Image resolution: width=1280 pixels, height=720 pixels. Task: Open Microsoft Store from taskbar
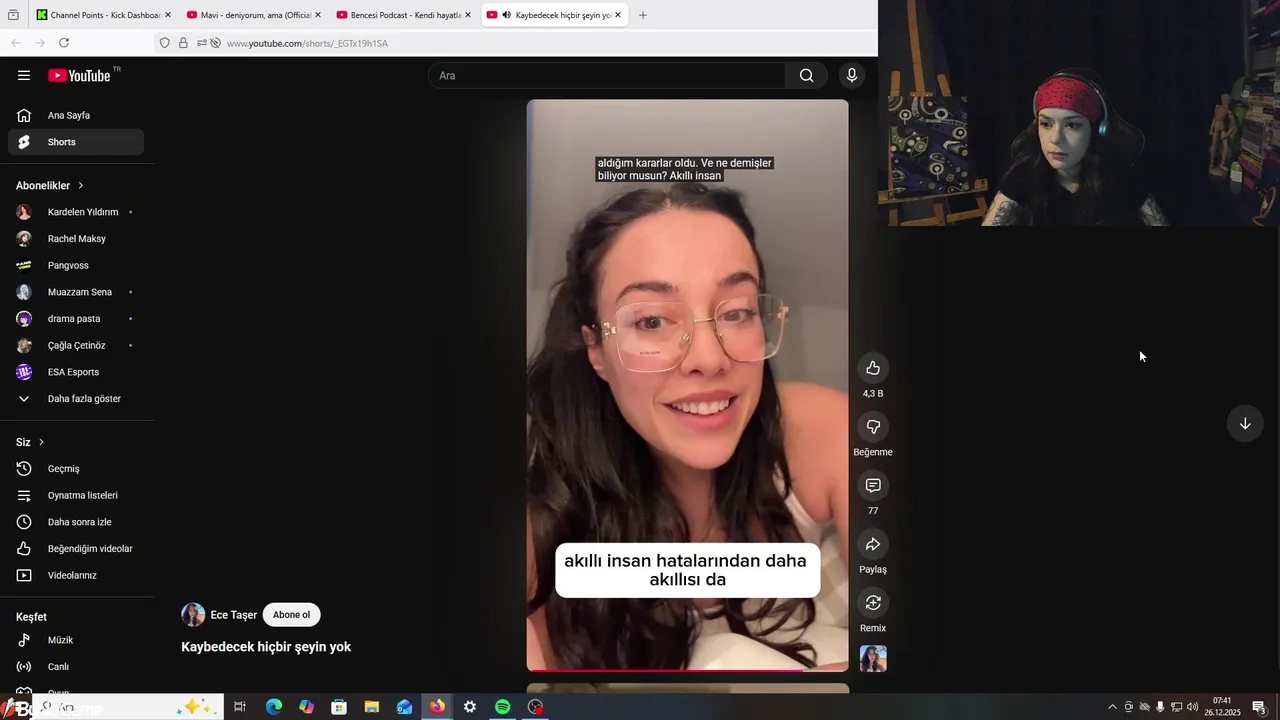(x=339, y=707)
